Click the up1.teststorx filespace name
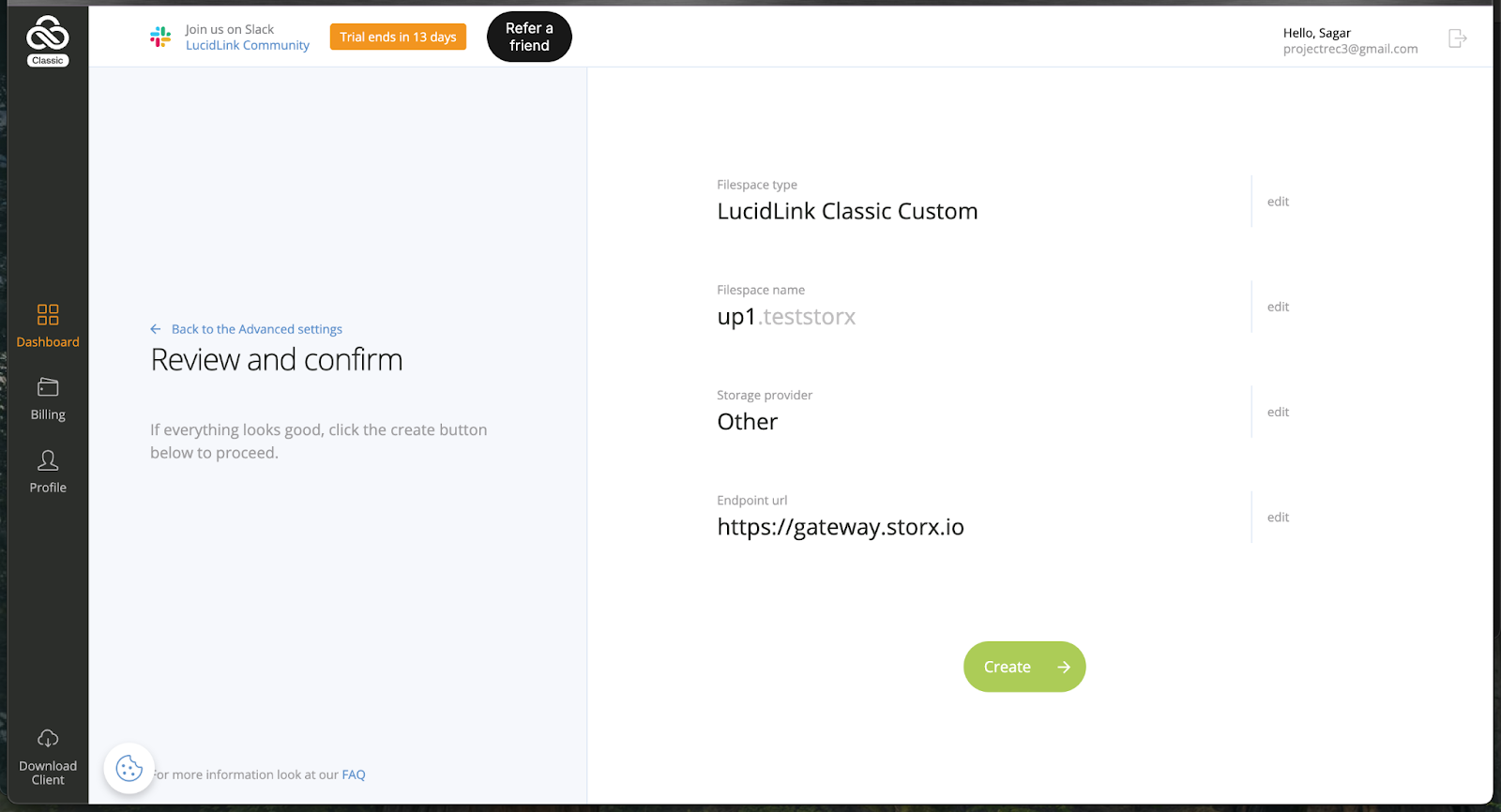This screenshot has width=1501, height=812. click(786, 317)
